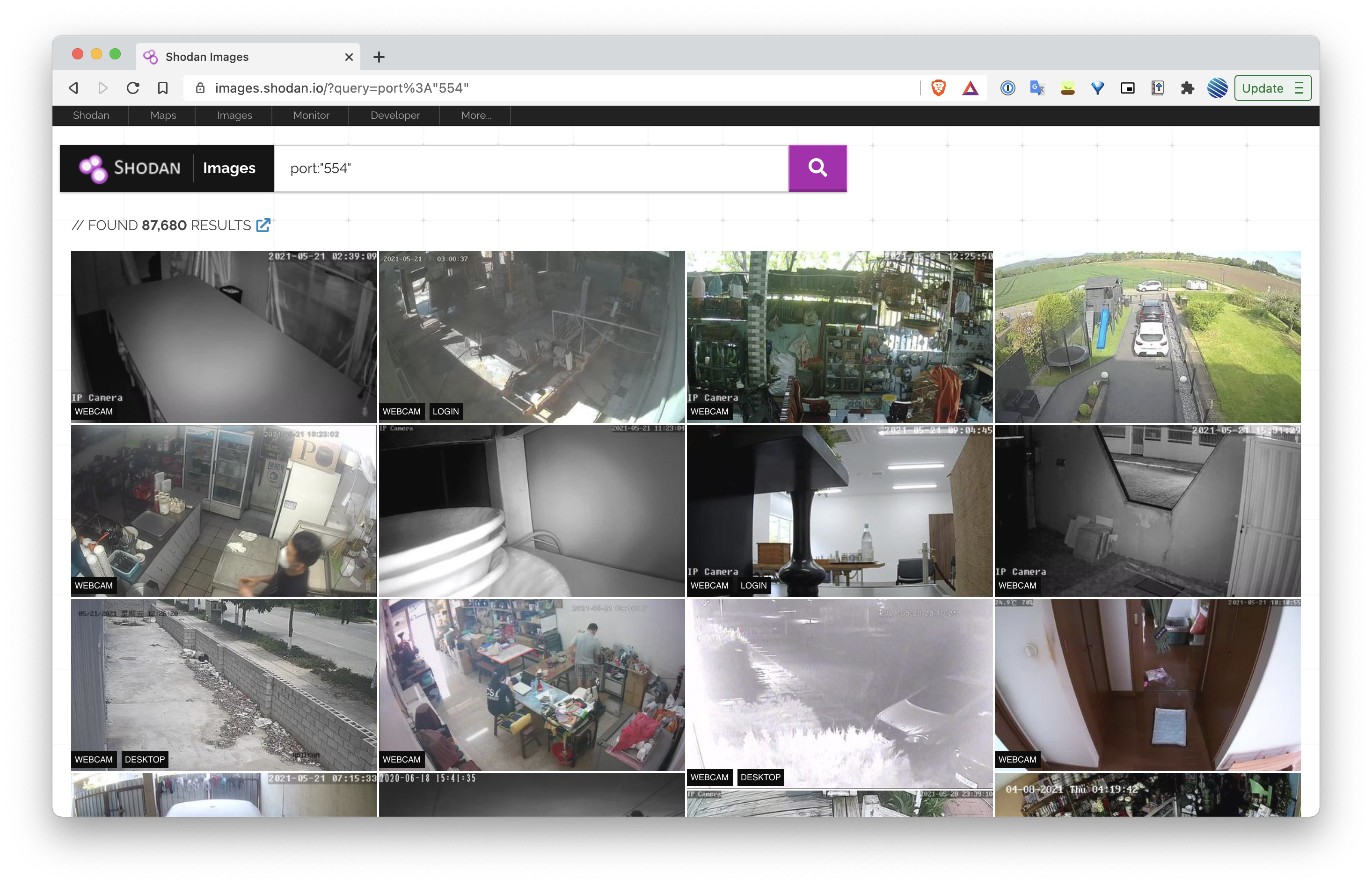Click the puzzle piece extensions icon

pos(1186,88)
